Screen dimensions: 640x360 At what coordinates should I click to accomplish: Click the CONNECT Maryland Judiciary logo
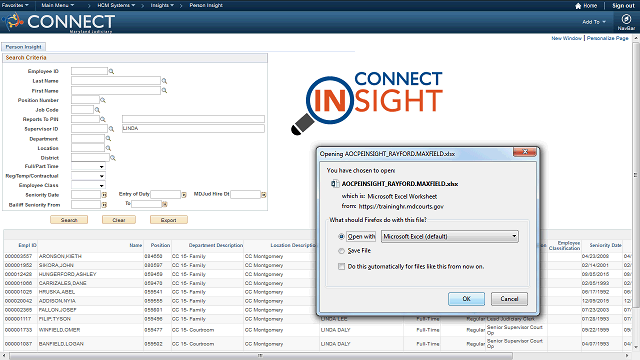click(58, 22)
